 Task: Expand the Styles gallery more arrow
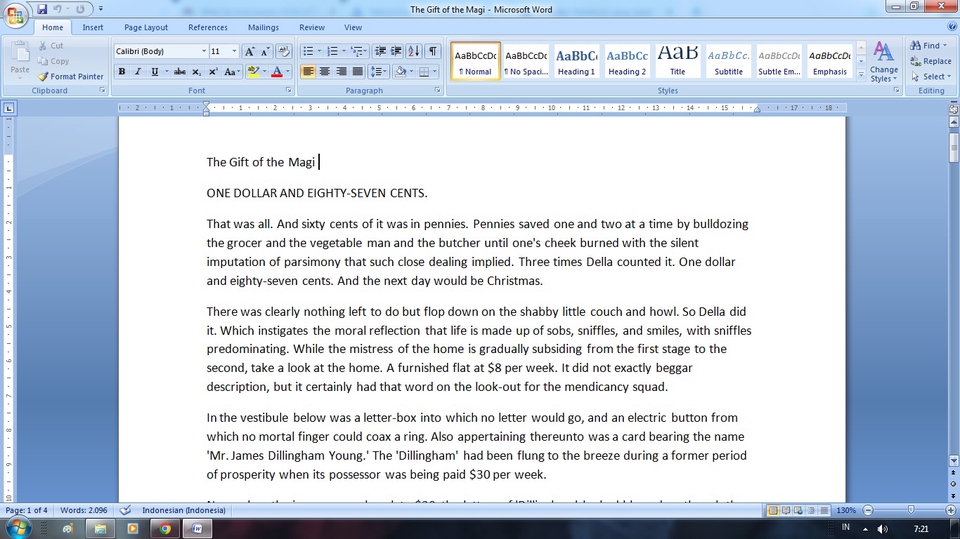(861, 74)
